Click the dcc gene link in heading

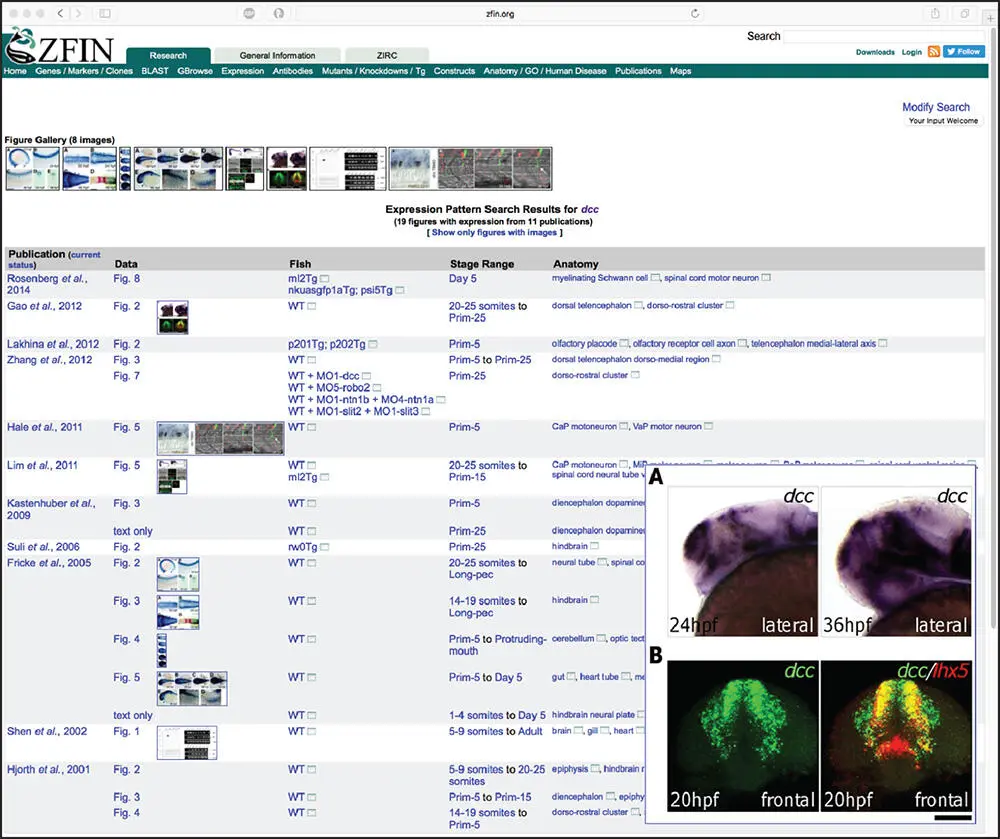tap(589, 209)
